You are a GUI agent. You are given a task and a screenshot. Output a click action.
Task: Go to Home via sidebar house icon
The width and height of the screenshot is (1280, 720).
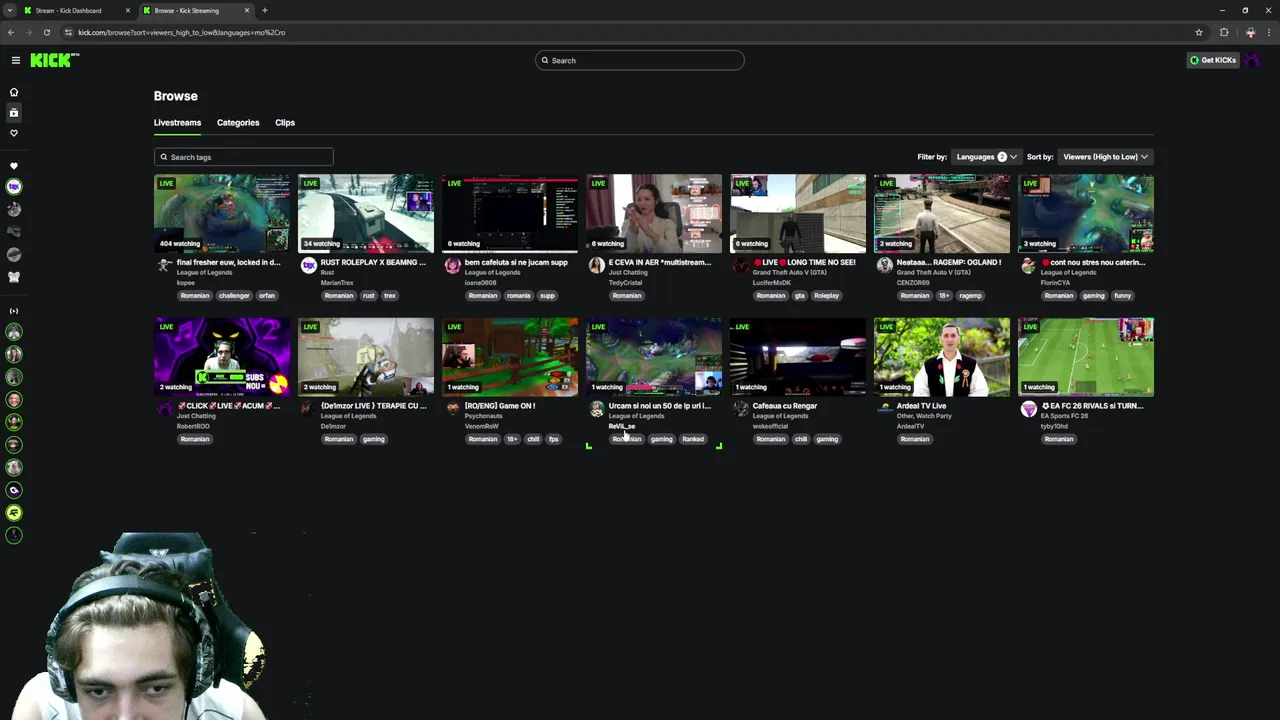pyautogui.click(x=14, y=92)
